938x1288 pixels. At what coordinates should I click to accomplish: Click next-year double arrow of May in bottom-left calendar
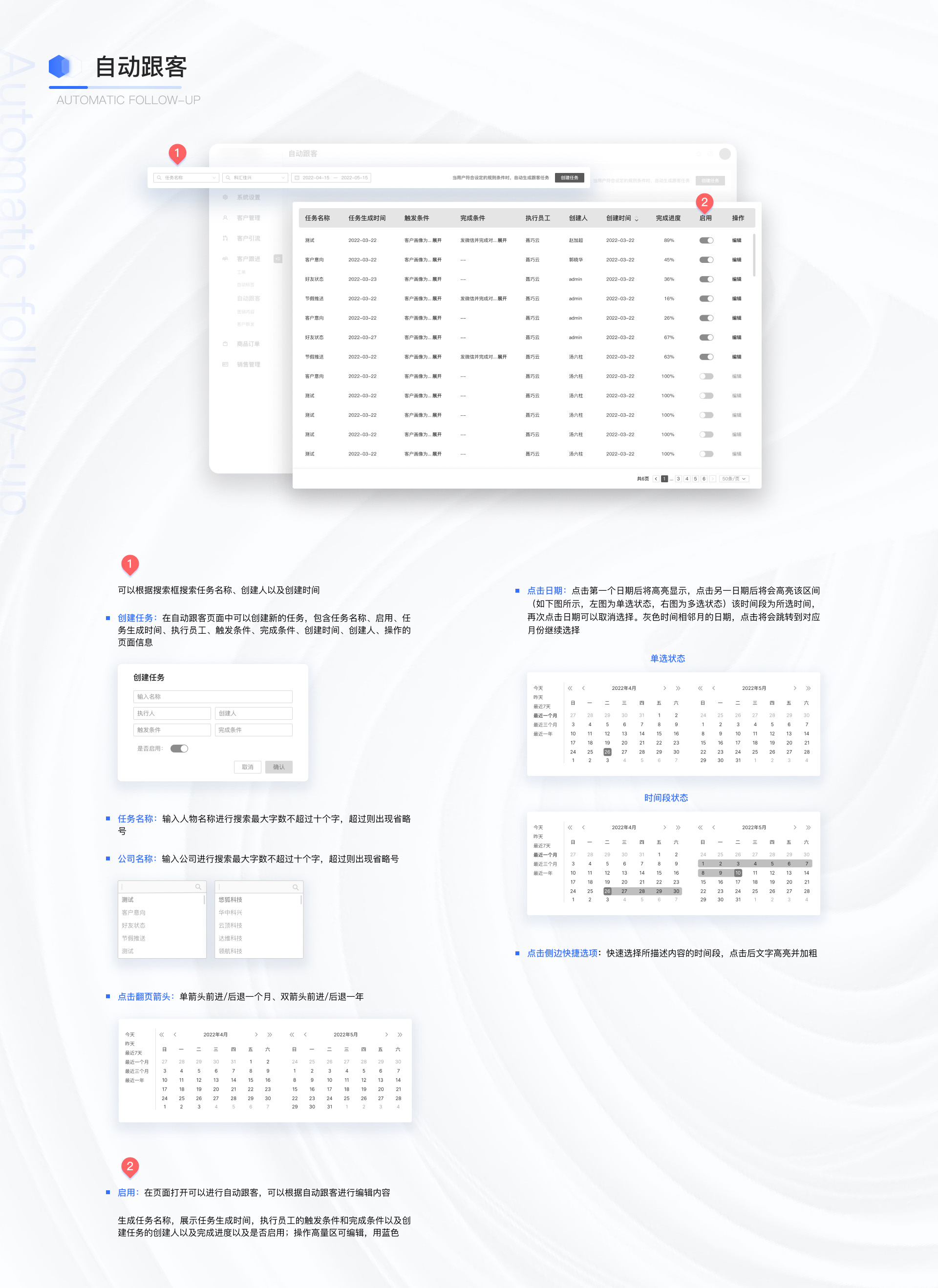[x=400, y=1034]
